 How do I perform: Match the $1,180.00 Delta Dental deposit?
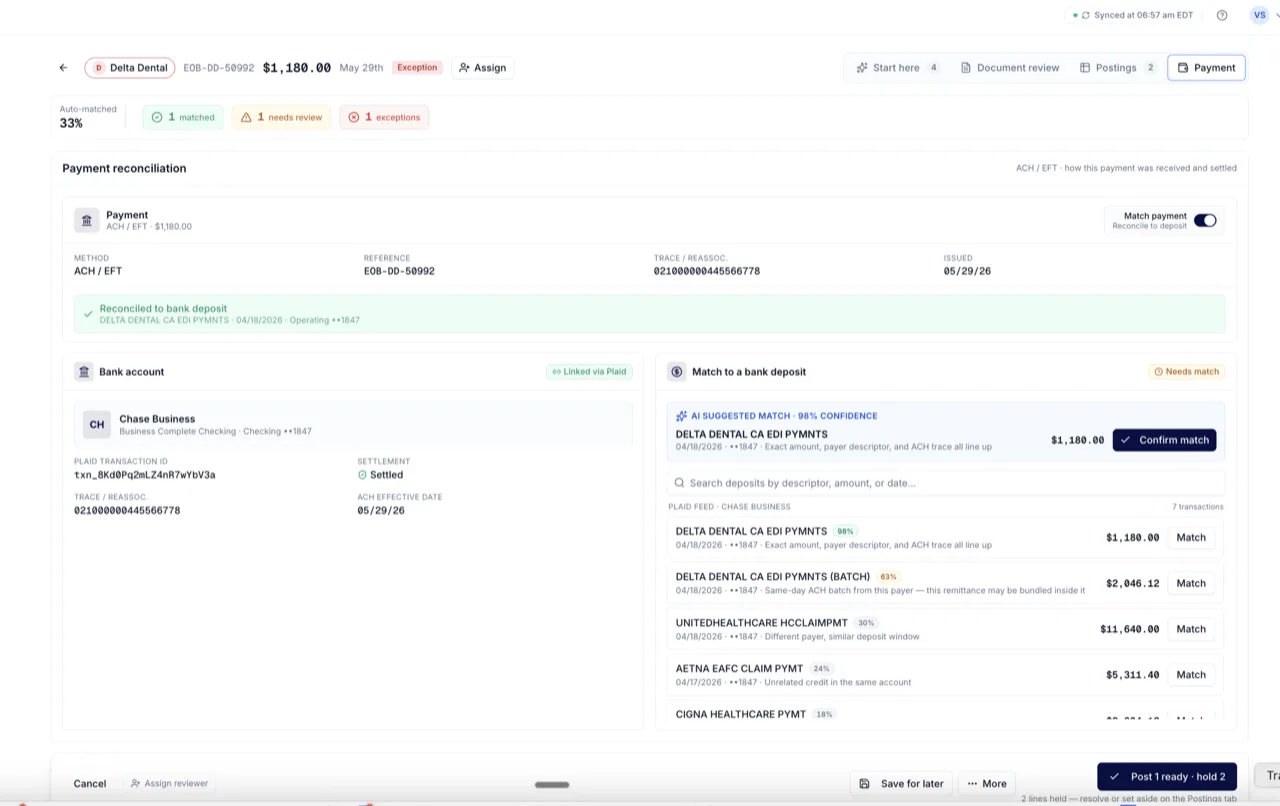click(1190, 538)
